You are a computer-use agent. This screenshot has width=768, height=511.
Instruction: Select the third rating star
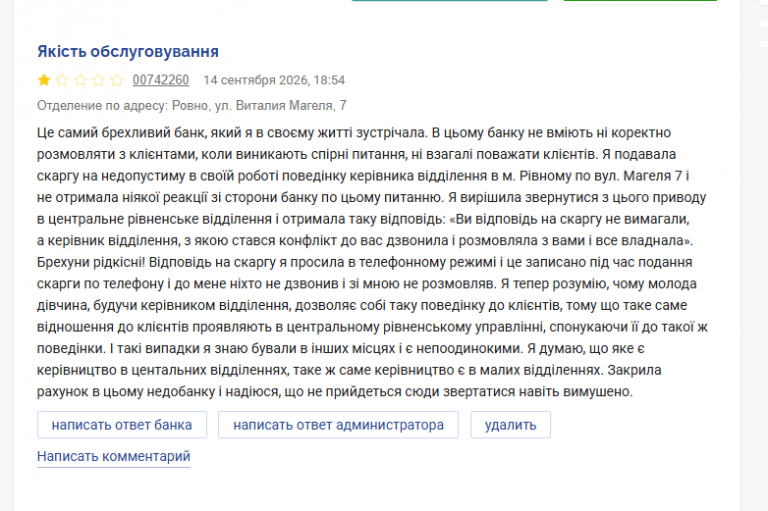coord(80,80)
